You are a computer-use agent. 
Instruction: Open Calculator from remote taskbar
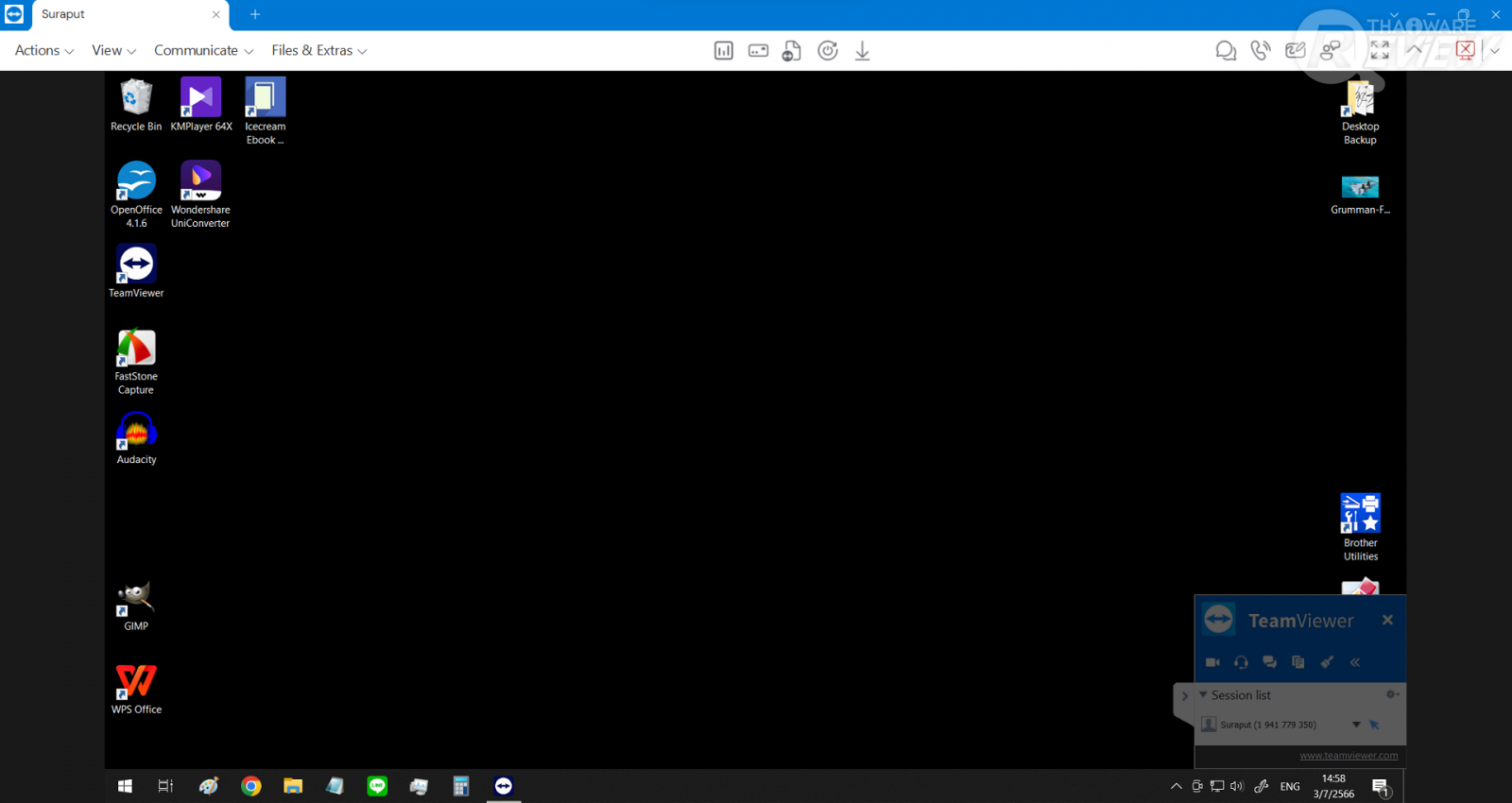[461, 786]
